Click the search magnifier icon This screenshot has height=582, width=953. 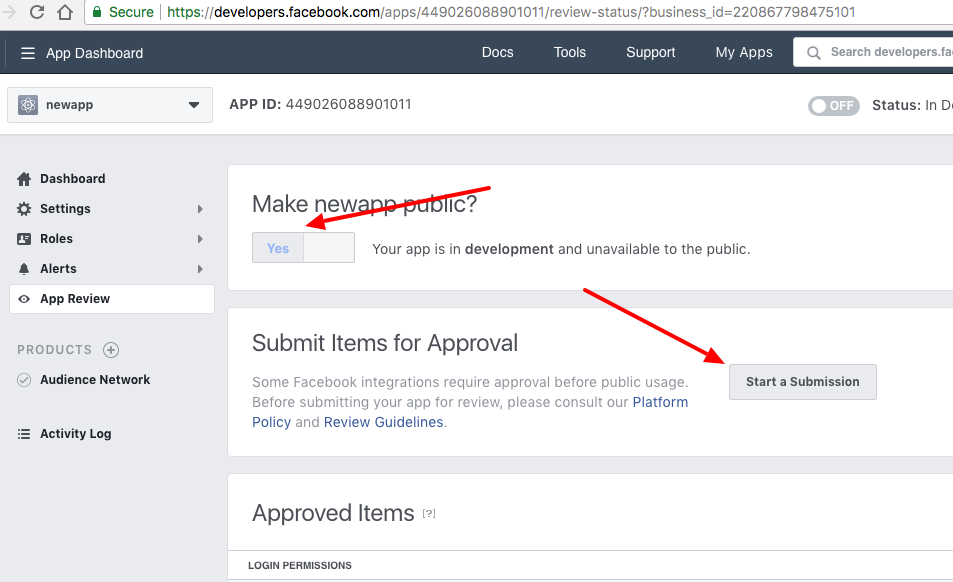813,53
